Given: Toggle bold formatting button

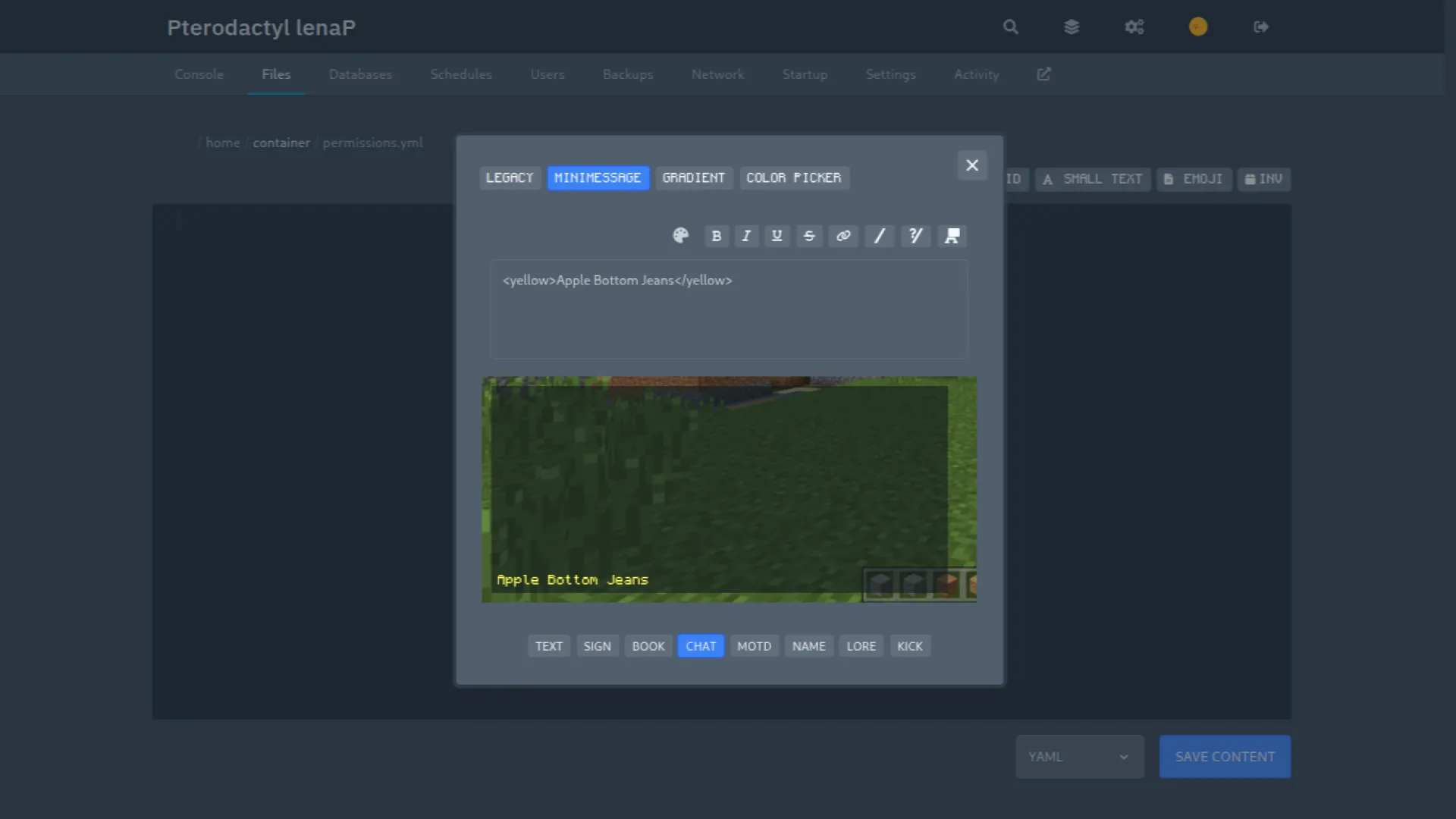Looking at the screenshot, I should point(716,236).
